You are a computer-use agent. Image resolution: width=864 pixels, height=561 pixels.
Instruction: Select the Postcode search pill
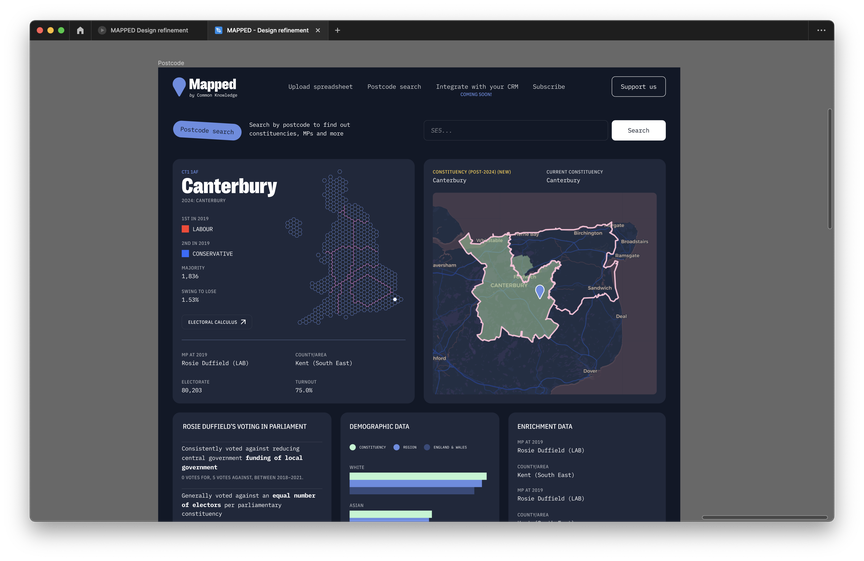pyautogui.click(x=207, y=131)
